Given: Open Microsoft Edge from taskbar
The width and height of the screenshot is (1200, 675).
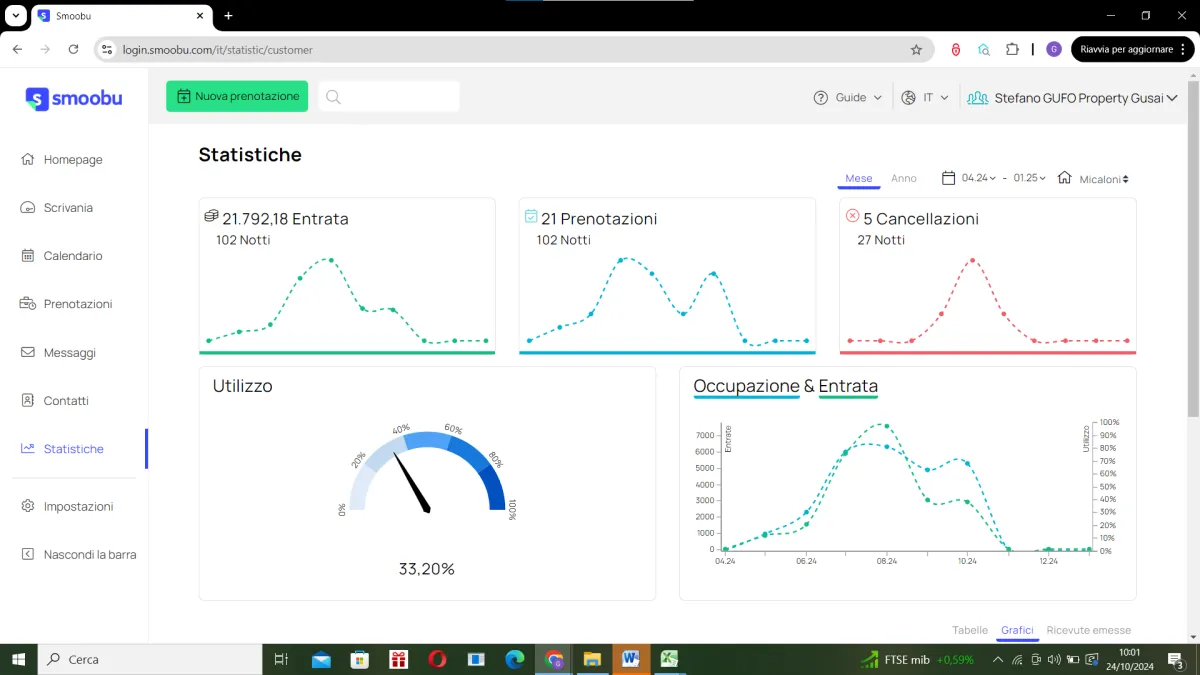Looking at the screenshot, I should pyautogui.click(x=515, y=659).
